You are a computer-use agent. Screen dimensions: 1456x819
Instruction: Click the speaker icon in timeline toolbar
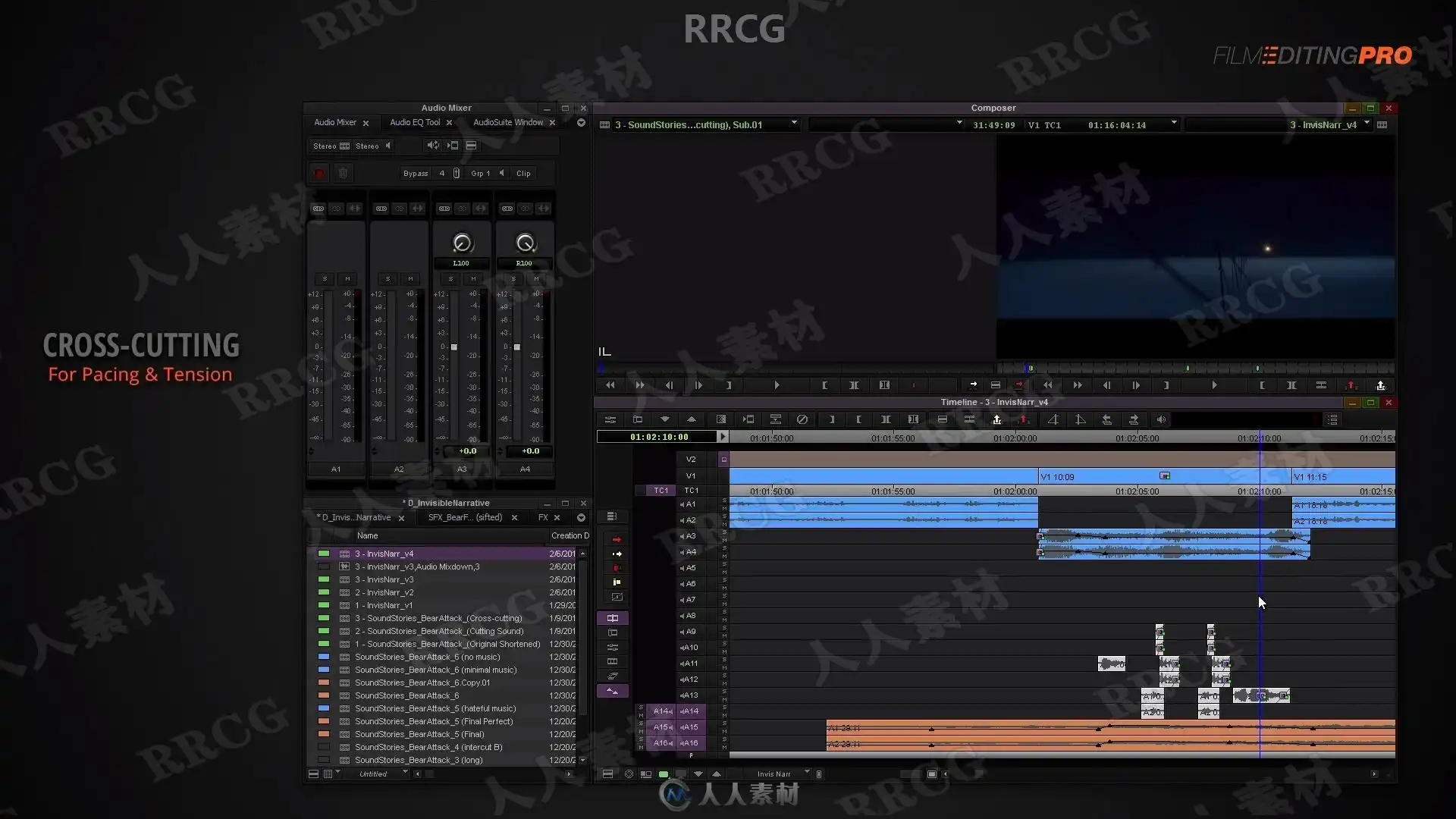1161,419
